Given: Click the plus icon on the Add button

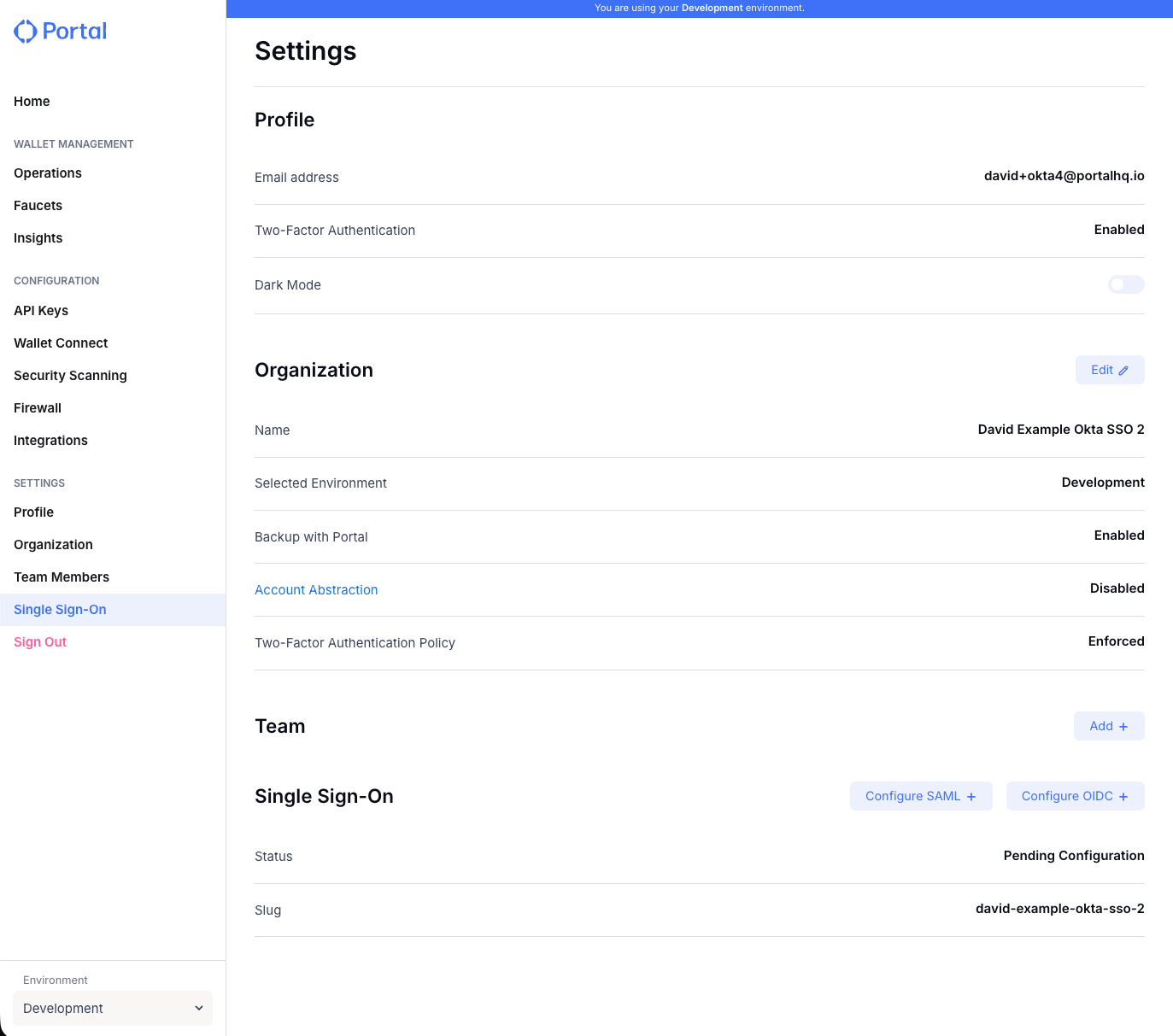Looking at the screenshot, I should [x=1123, y=726].
